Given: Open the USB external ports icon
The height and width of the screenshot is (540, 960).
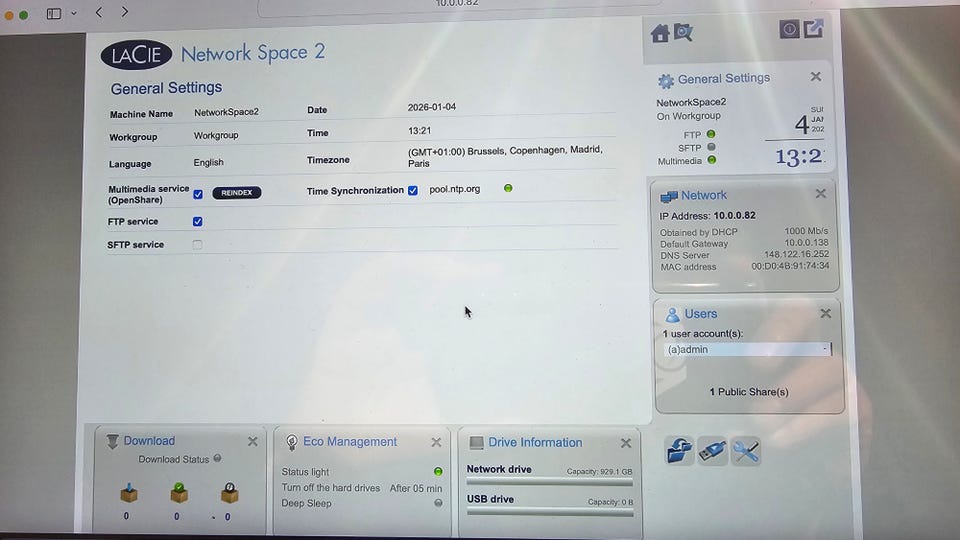Looking at the screenshot, I should (x=712, y=452).
